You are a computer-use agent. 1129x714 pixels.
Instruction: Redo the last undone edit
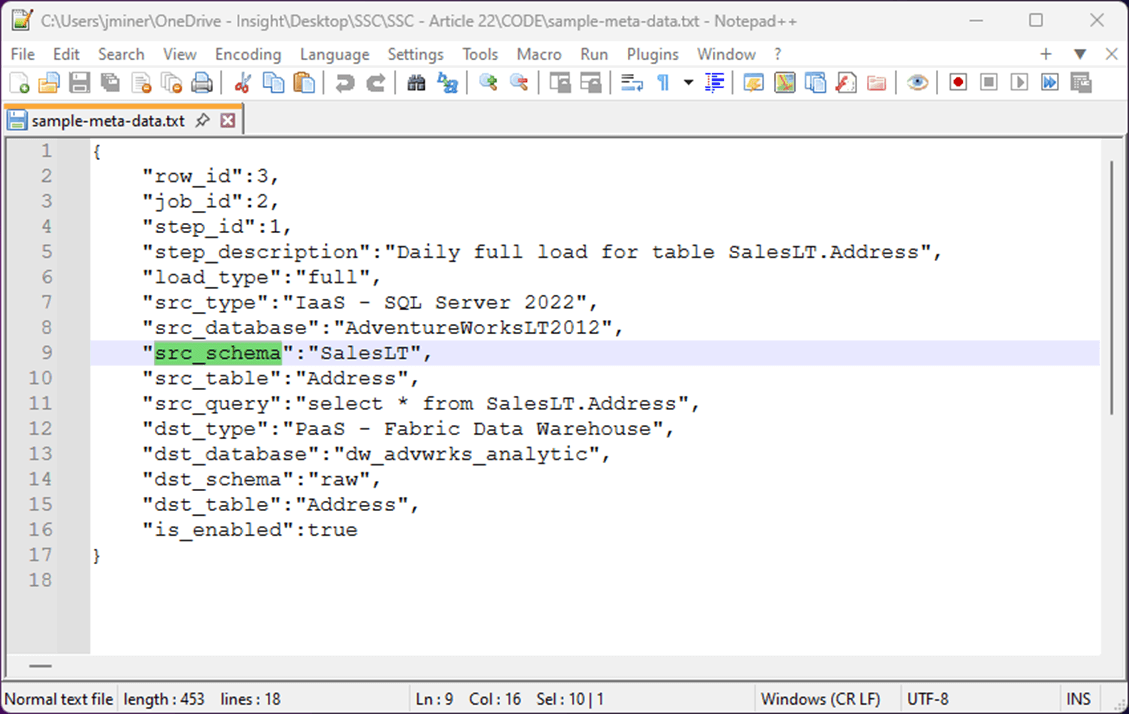tap(375, 83)
